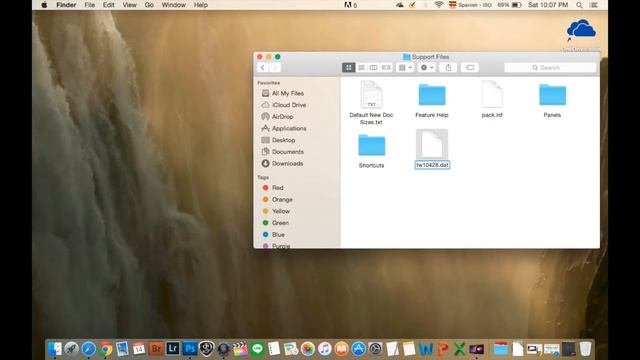Viewport: 640px width, 360px height.
Task: Select the Shortcuts folder
Action: (371, 150)
